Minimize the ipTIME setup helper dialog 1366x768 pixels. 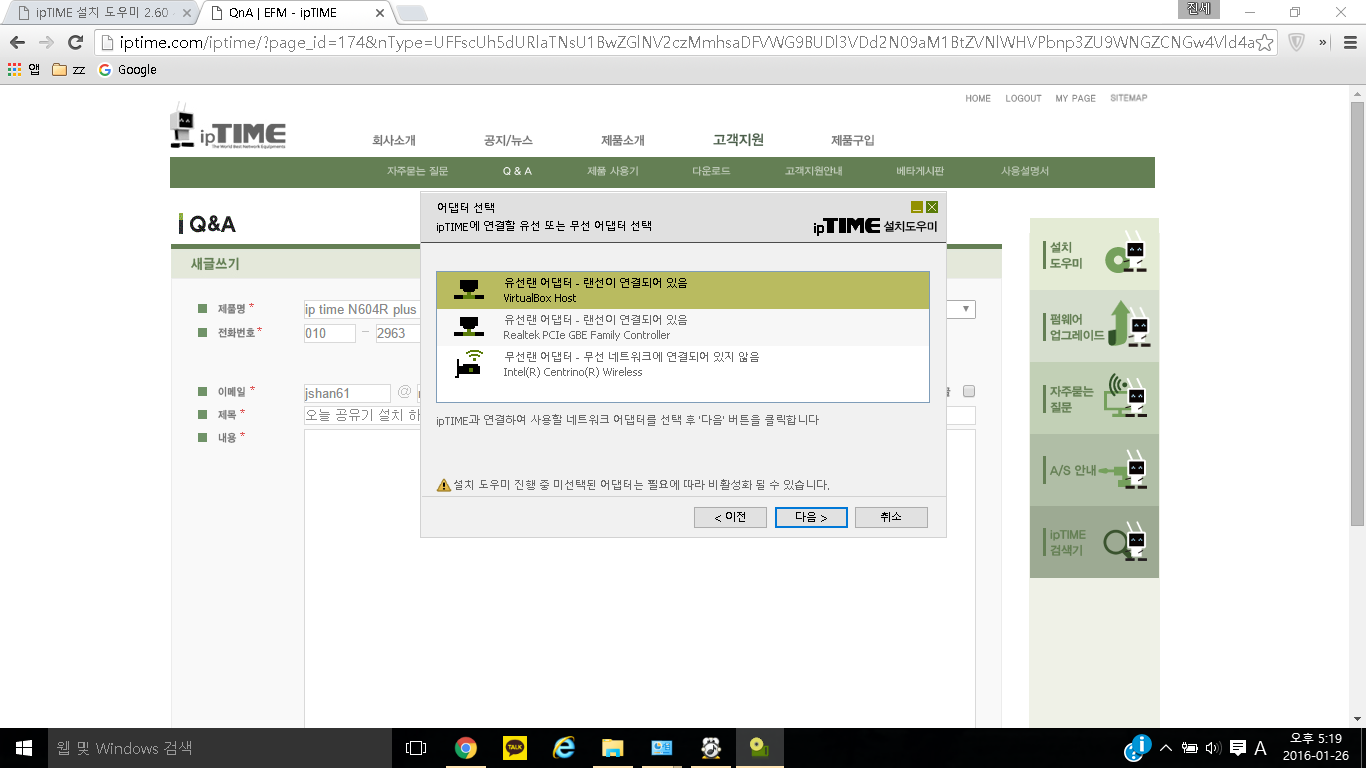point(917,207)
